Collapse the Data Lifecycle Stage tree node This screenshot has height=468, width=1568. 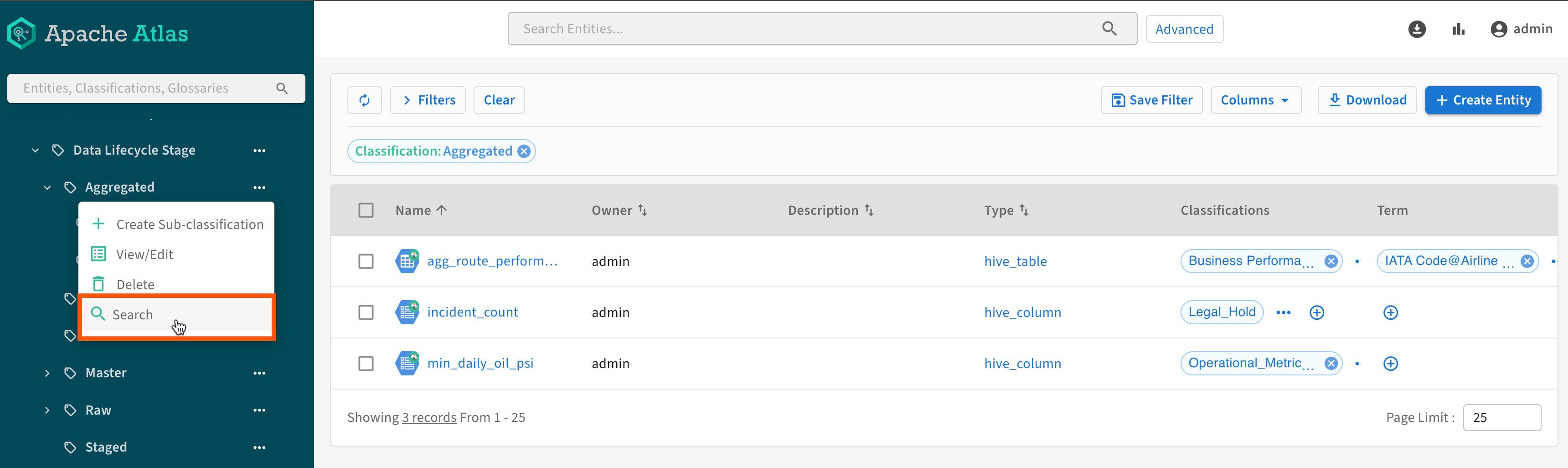(35, 151)
